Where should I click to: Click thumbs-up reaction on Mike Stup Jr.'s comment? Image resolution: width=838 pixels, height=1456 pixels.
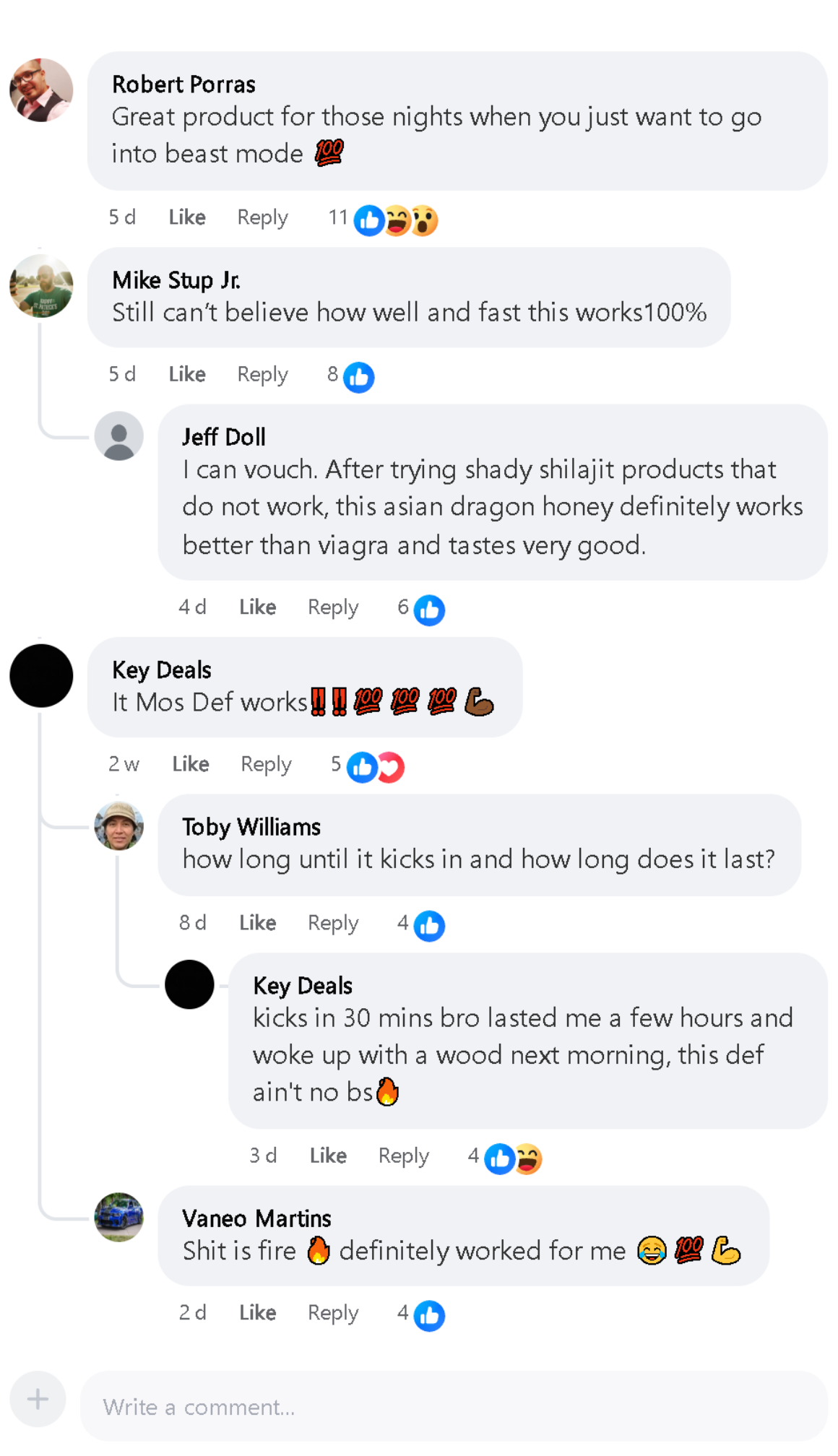click(x=358, y=377)
